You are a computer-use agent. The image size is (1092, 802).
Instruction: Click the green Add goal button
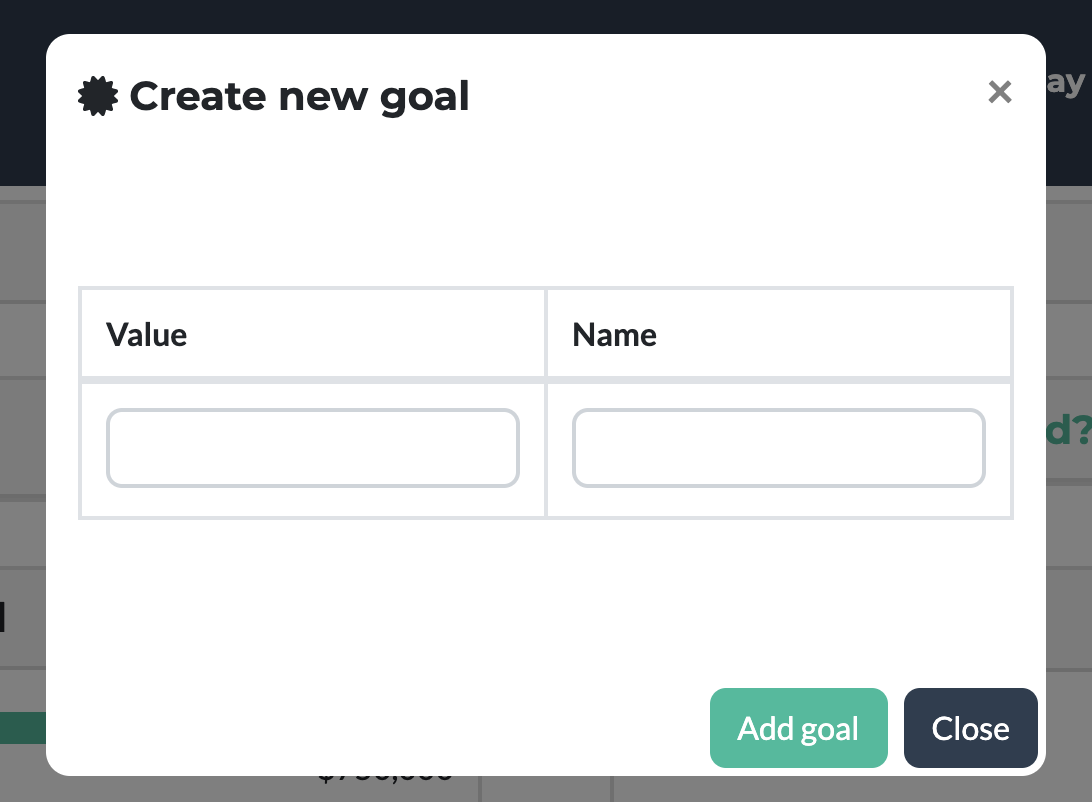point(799,728)
